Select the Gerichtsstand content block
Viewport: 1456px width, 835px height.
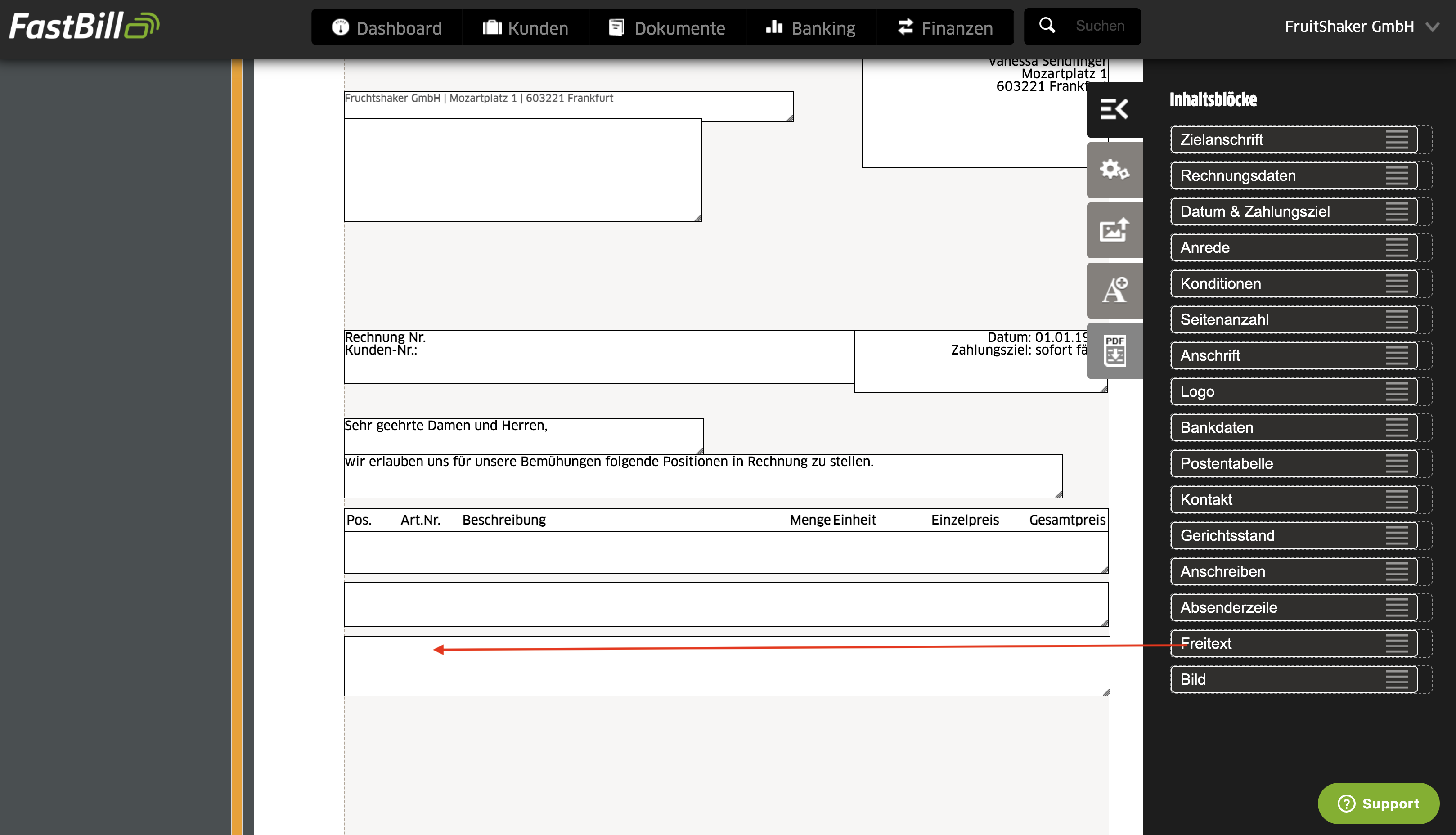tap(1294, 536)
